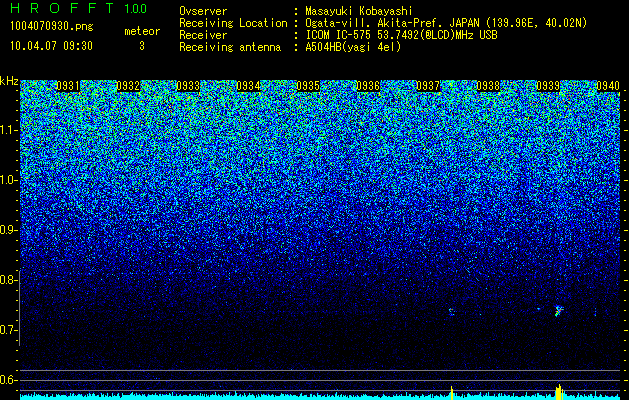
Task: Click the kHz axis unit label
Action: tap(9, 81)
